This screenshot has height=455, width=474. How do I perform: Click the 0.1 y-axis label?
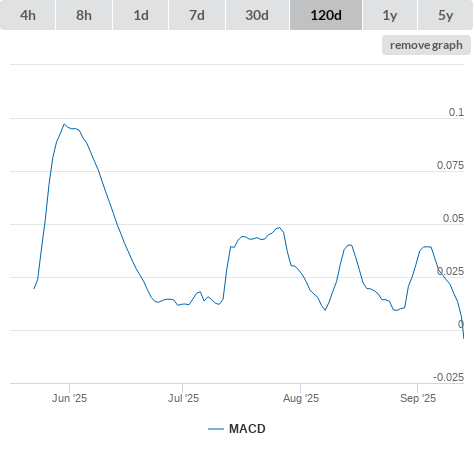pos(456,112)
